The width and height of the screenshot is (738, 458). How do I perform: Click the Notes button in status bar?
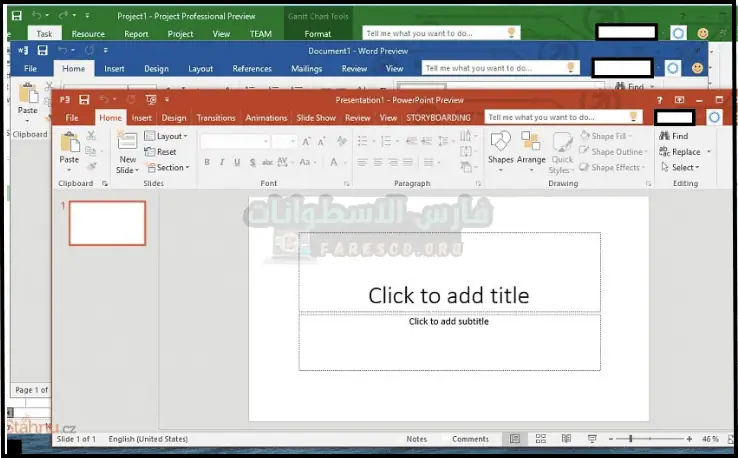pos(416,439)
